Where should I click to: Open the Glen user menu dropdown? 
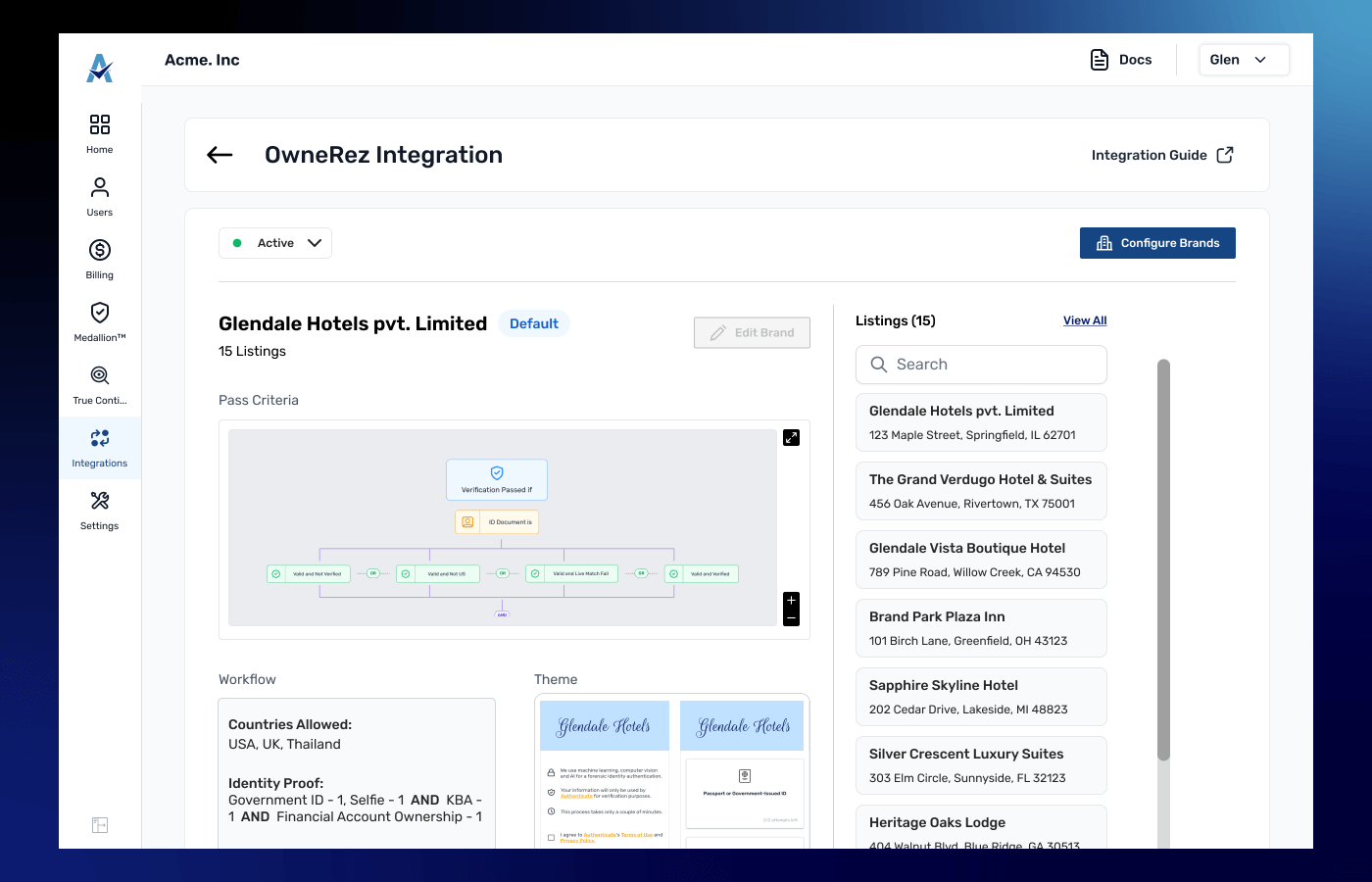click(x=1245, y=60)
